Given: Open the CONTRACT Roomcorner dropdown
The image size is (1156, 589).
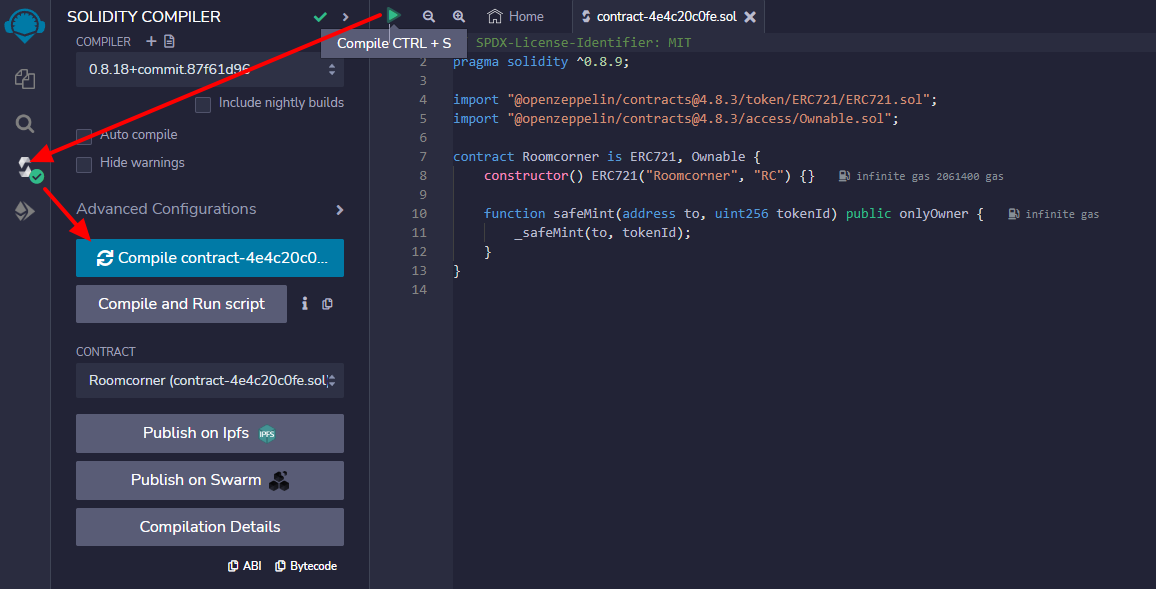Looking at the screenshot, I should click(x=210, y=380).
